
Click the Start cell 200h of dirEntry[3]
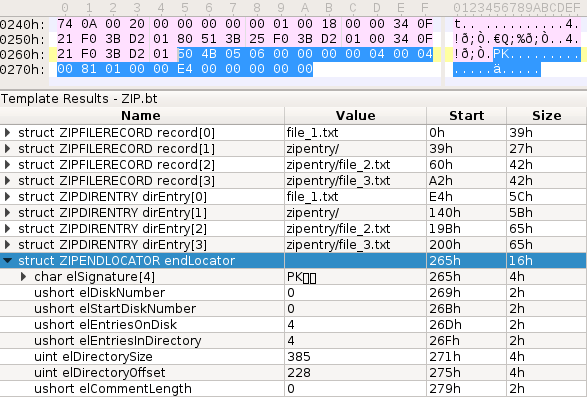pyautogui.click(x=445, y=245)
